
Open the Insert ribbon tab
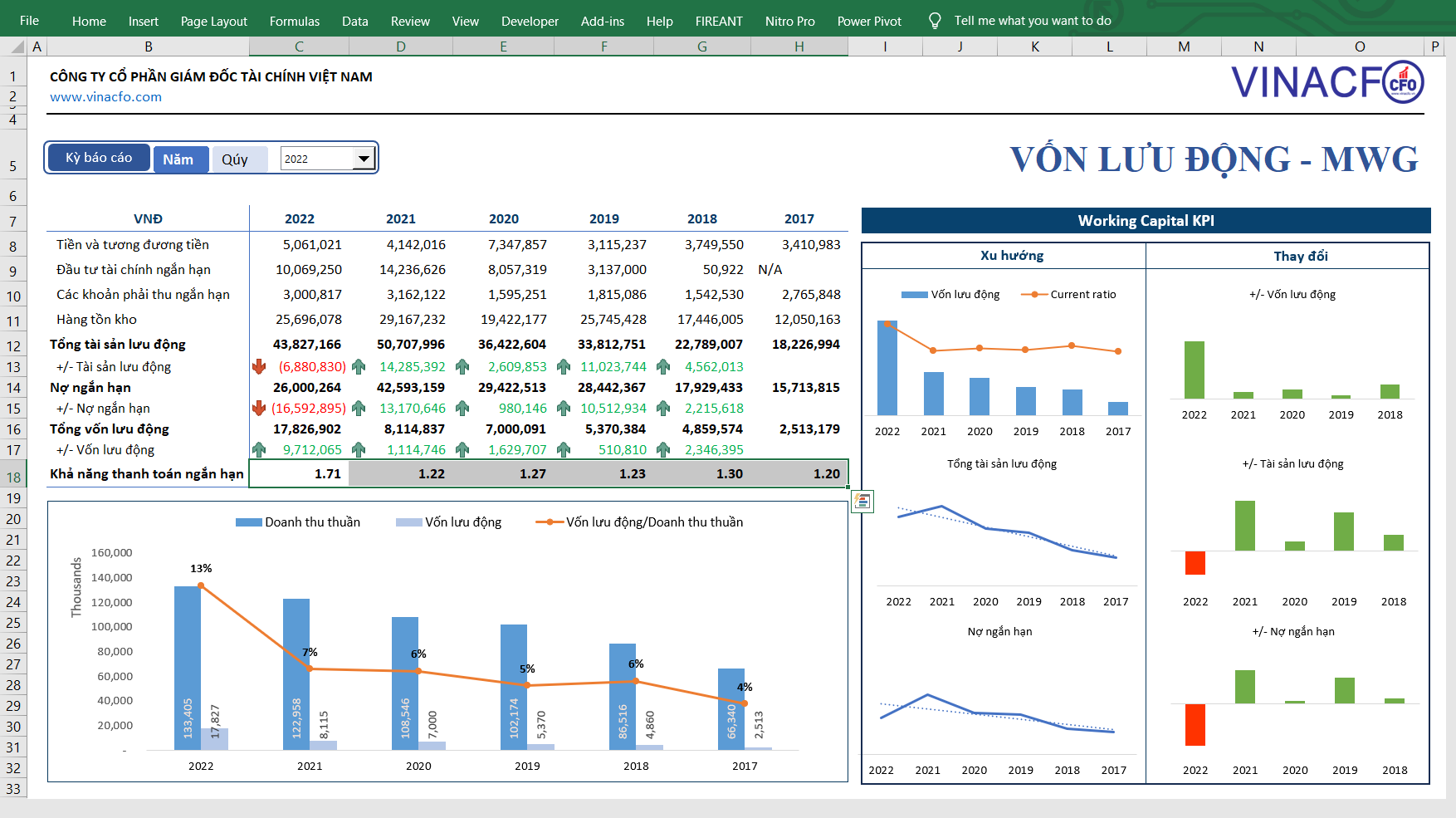point(144,21)
